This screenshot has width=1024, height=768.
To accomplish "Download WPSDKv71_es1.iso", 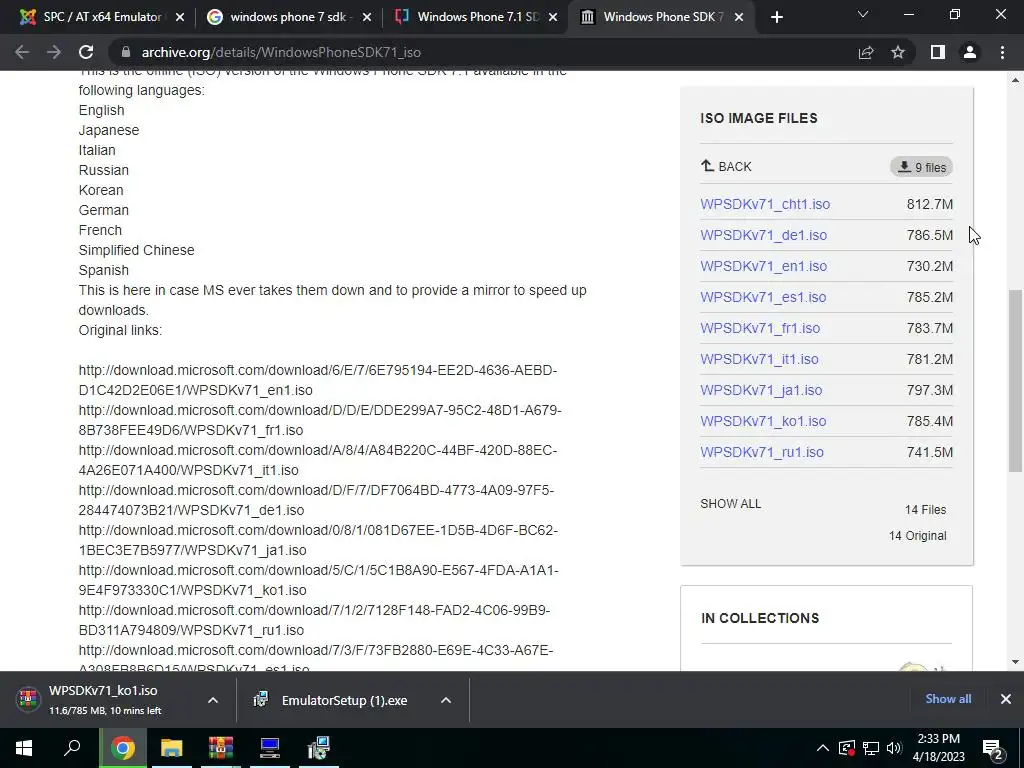I will [x=763, y=297].
